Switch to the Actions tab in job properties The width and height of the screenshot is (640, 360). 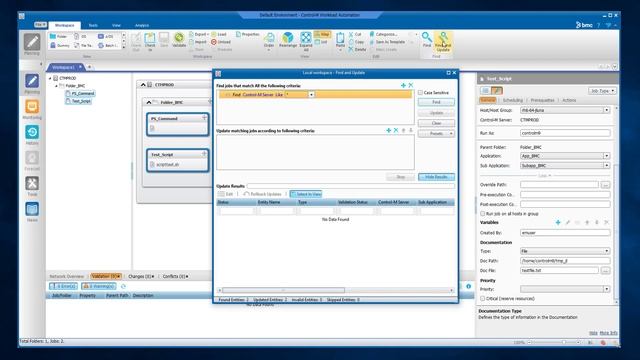569,100
